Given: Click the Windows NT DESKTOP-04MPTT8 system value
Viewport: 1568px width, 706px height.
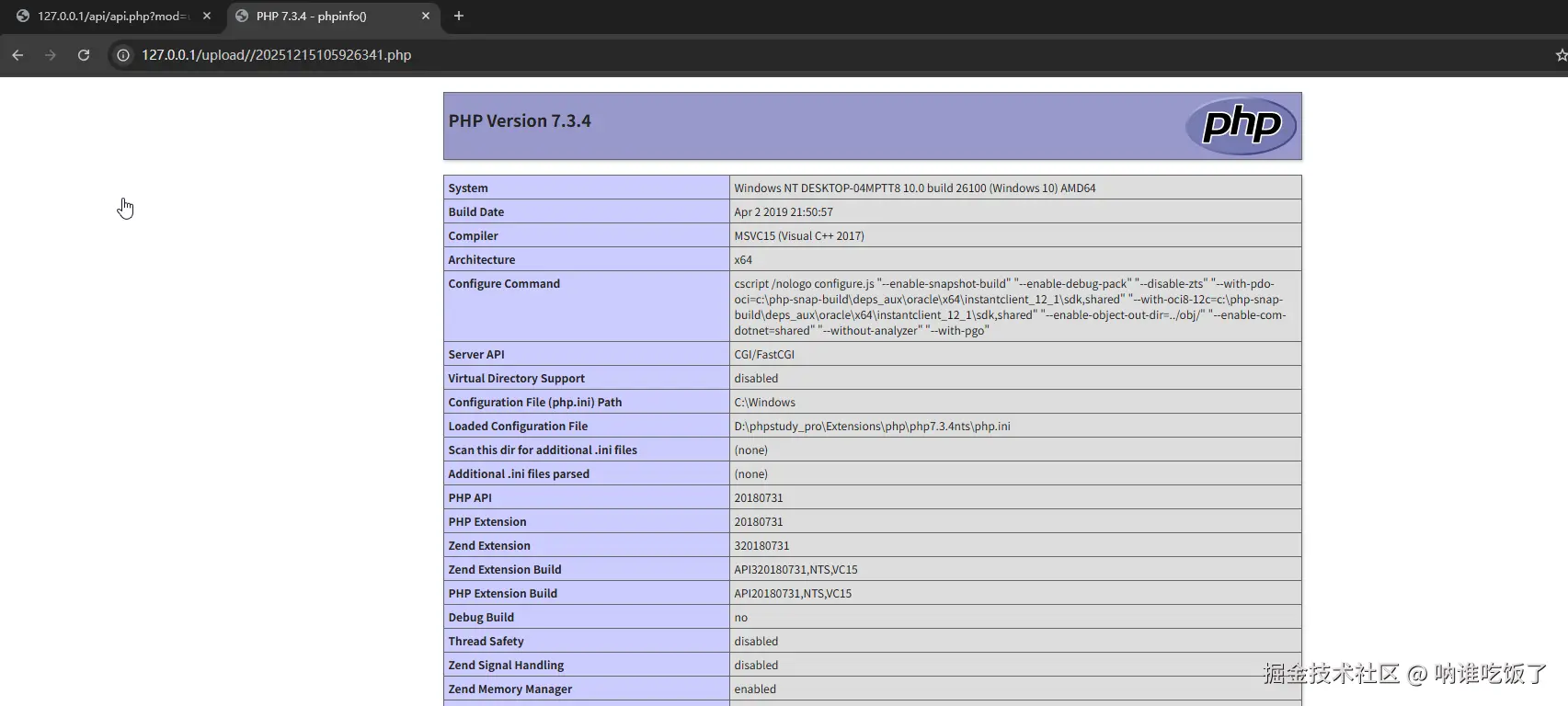Looking at the screenshot, I should [x=915, y=188].
